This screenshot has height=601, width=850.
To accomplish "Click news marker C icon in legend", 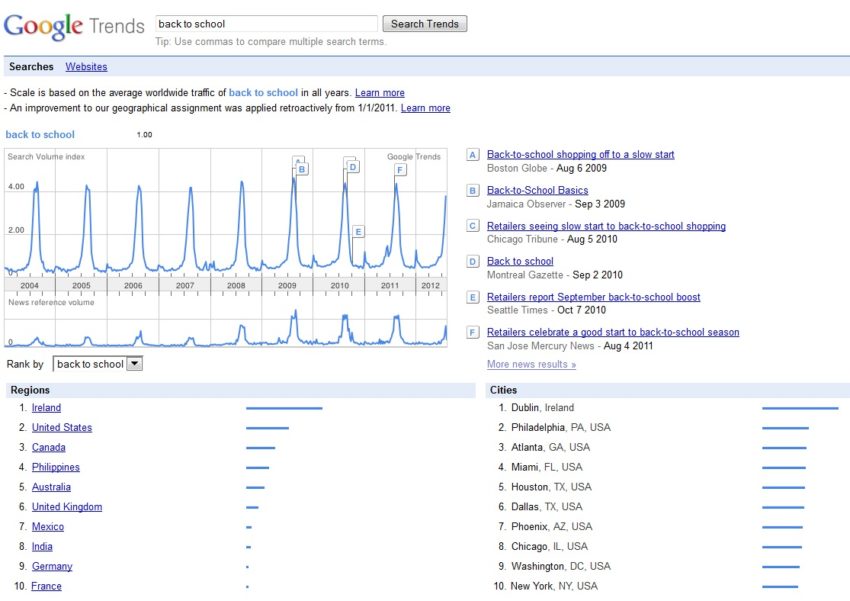I will pos(473,226).
